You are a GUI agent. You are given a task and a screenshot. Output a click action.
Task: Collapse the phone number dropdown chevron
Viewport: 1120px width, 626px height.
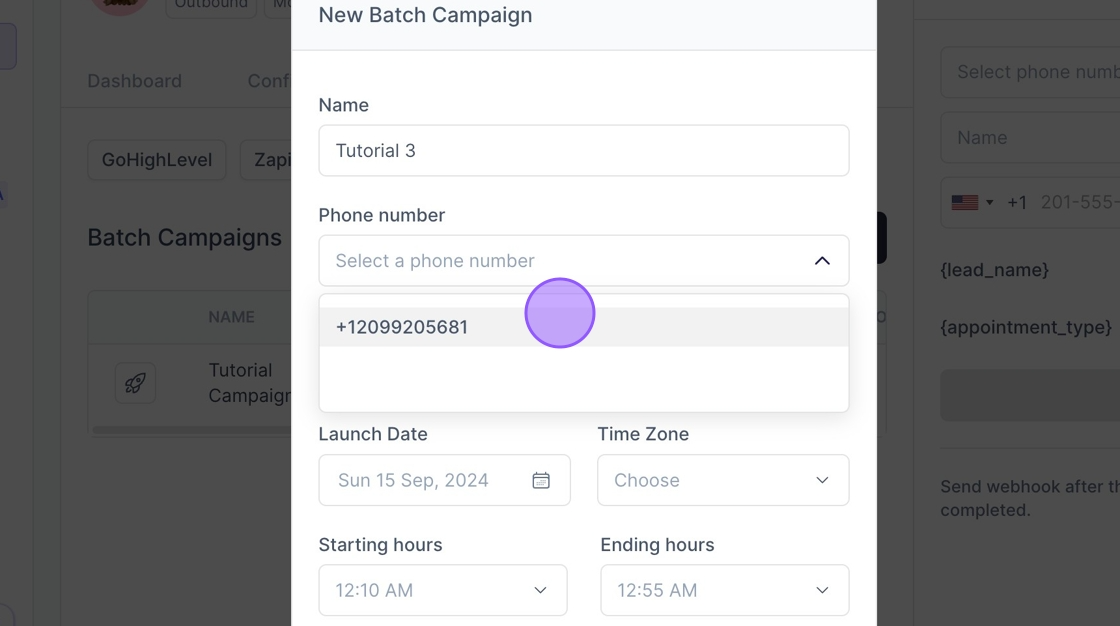822,261
